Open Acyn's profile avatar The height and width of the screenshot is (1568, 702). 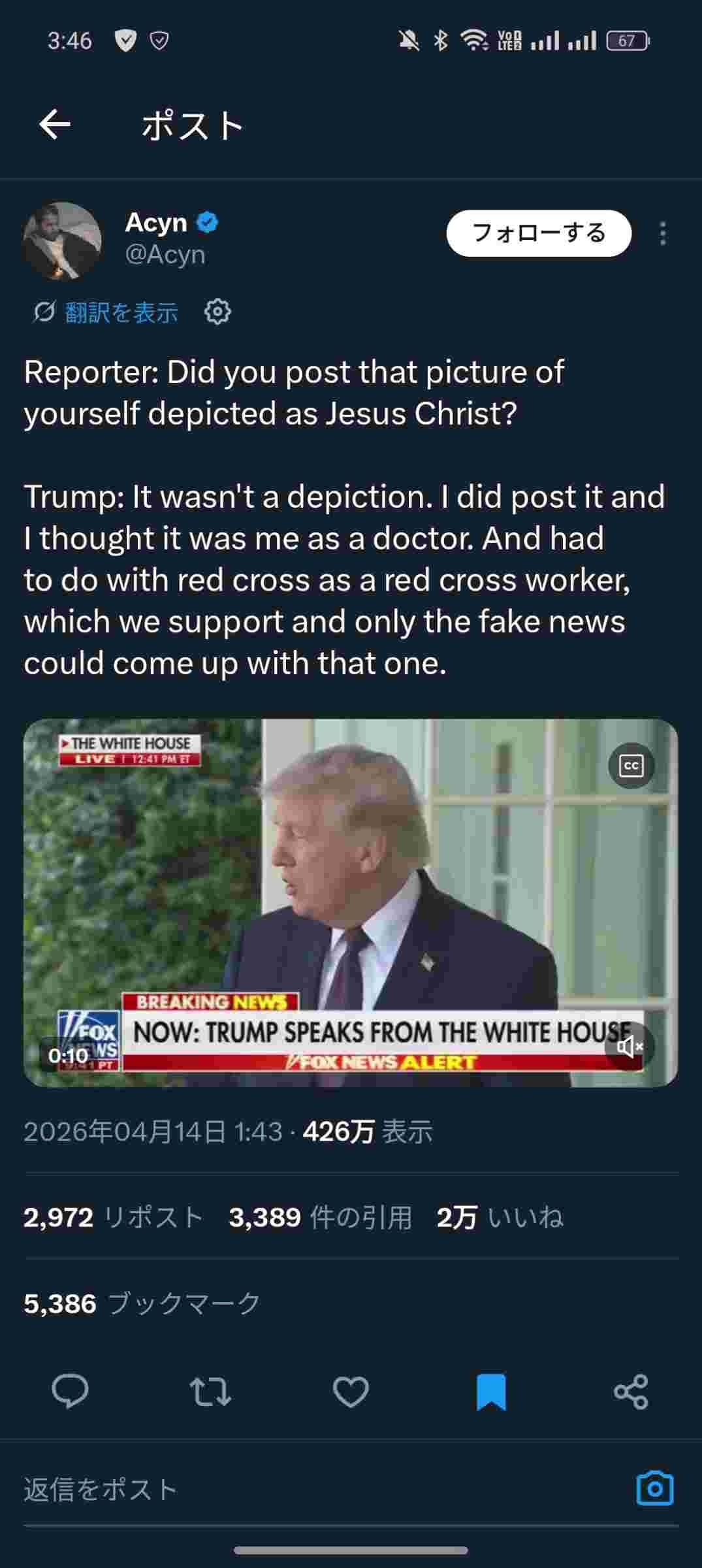(x=62, y=240)
